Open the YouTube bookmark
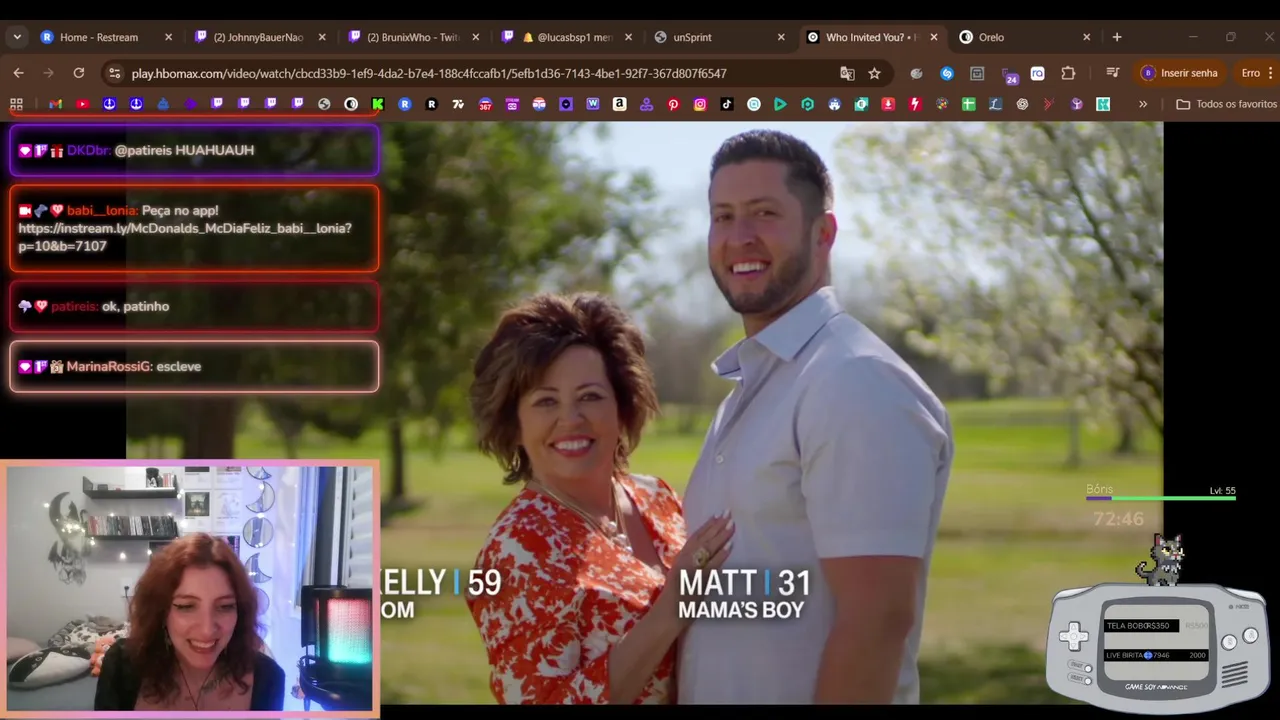 83,104
